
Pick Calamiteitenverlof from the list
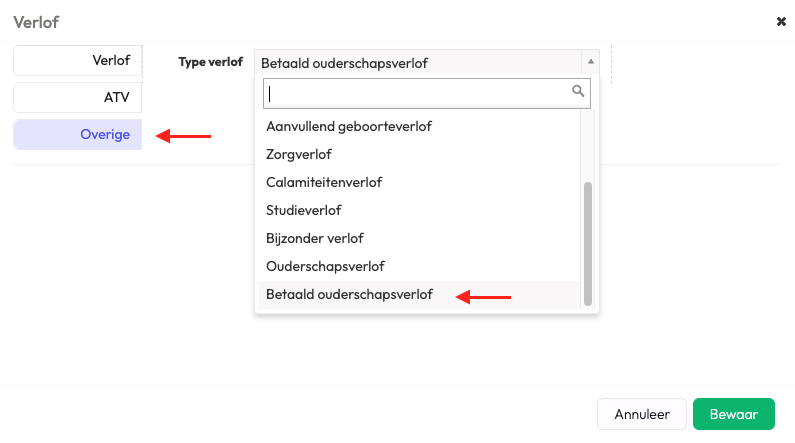coord(324,182)
